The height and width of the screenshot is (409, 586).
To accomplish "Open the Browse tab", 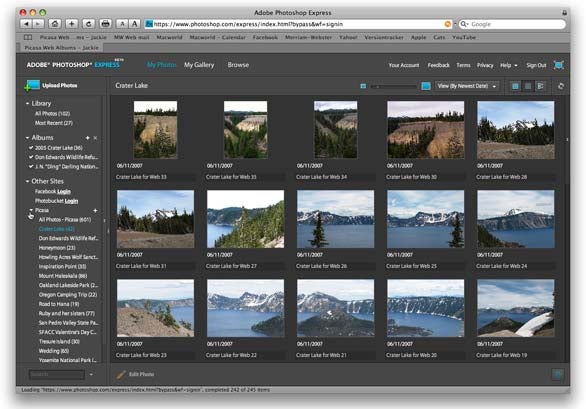I will (x=238, y=65).
